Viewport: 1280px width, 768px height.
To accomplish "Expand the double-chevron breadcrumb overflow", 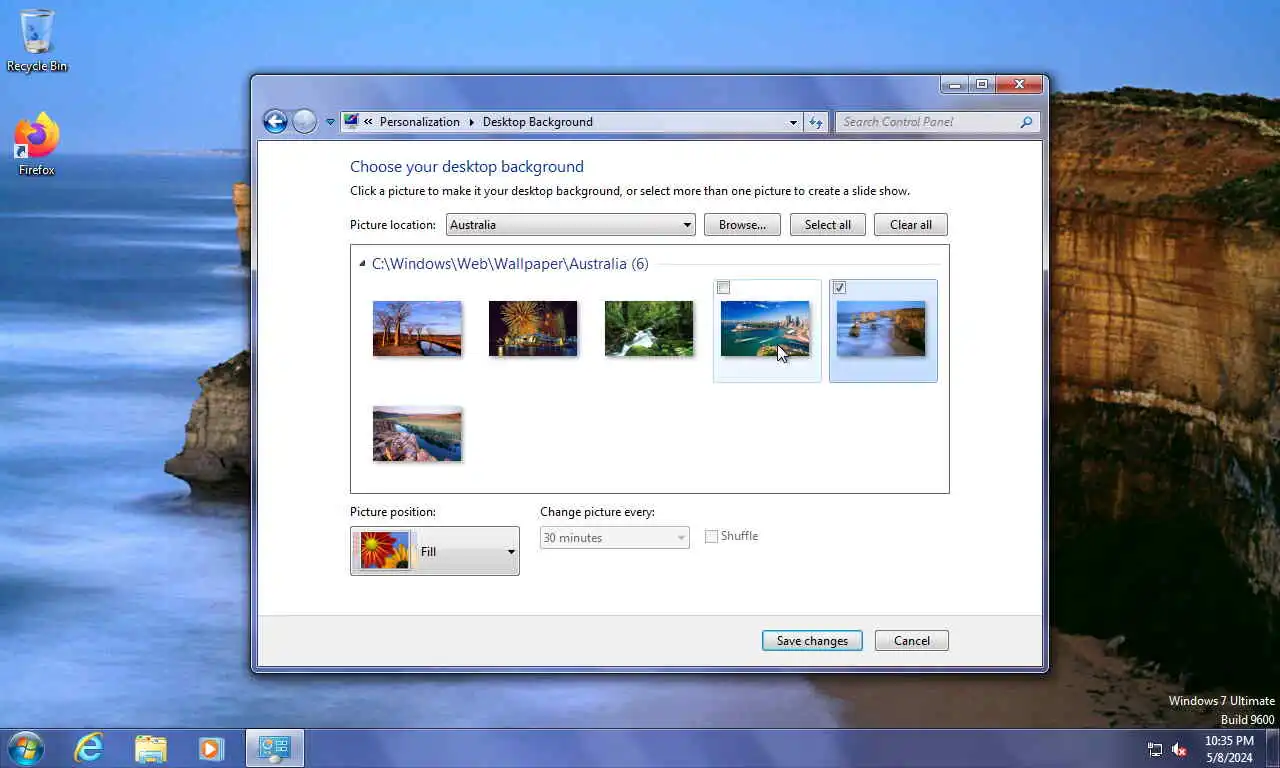I will click(x=368, y=122).
